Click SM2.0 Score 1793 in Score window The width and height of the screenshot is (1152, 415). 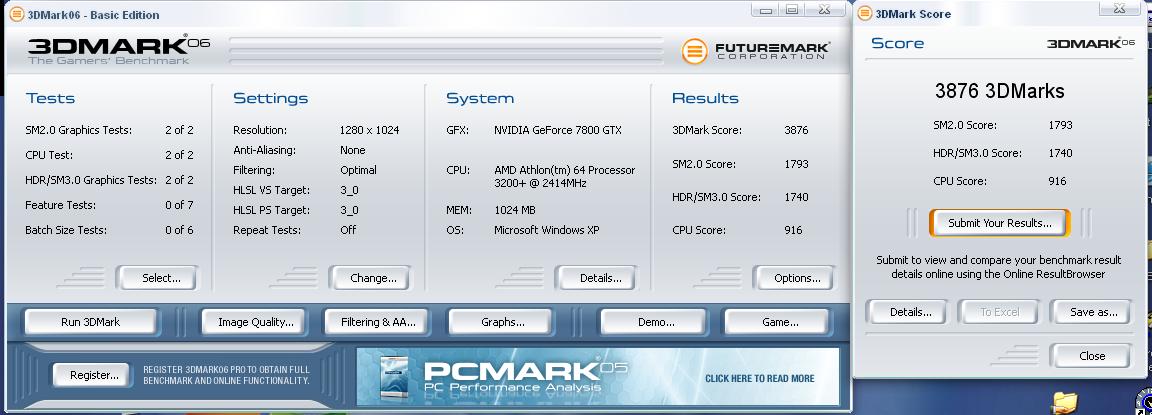tap(1060, 125)
